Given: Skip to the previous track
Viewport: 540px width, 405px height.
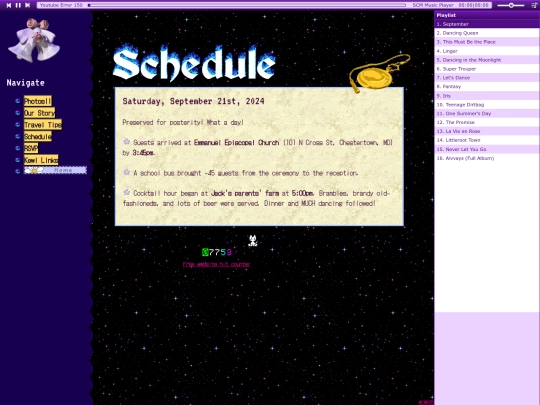Looking at the screenshot, I should [x=9, y=5].
